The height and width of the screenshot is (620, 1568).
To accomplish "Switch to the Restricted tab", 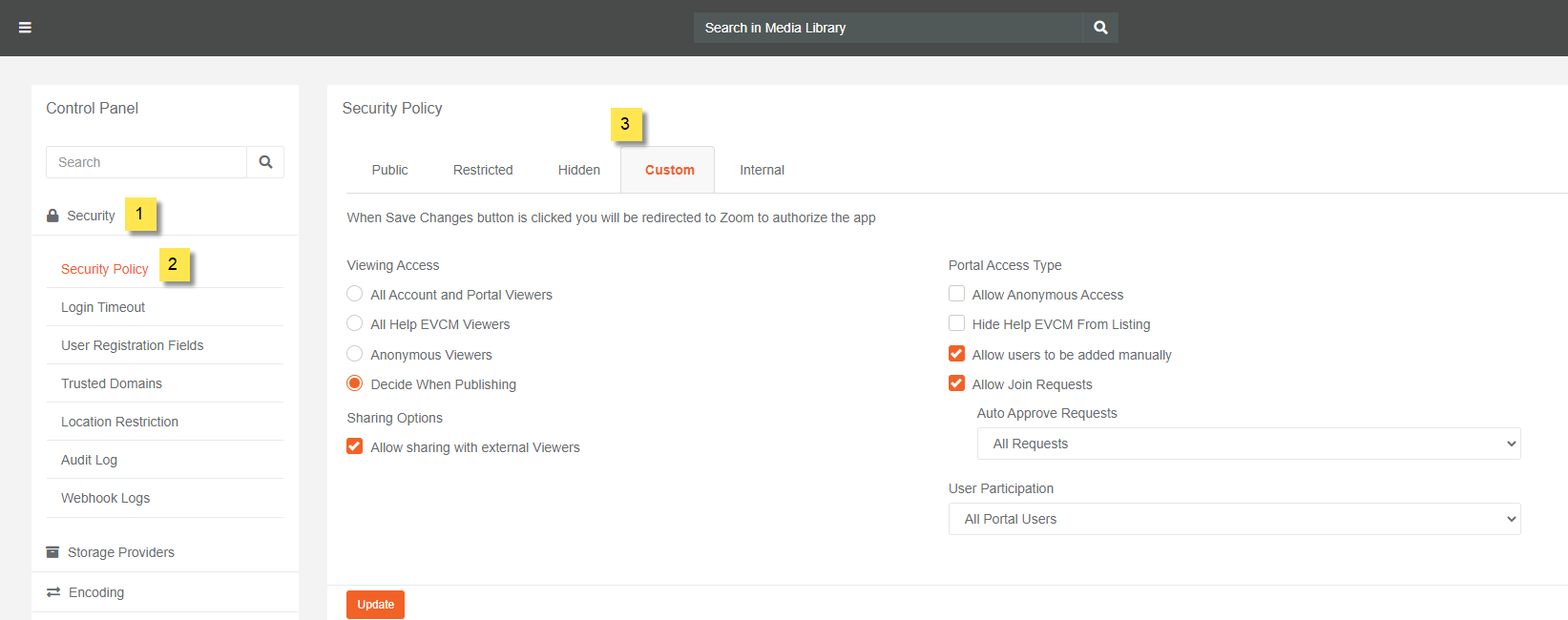I will 483,170.
